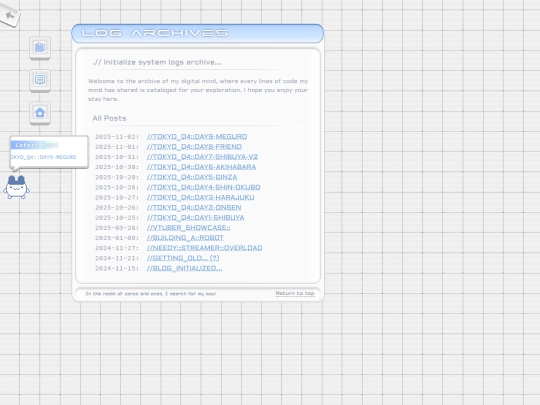Open post TOKYO_Q4::DAY3-HARAJUKU
The image size is (540, 405).
click(200, 198)
